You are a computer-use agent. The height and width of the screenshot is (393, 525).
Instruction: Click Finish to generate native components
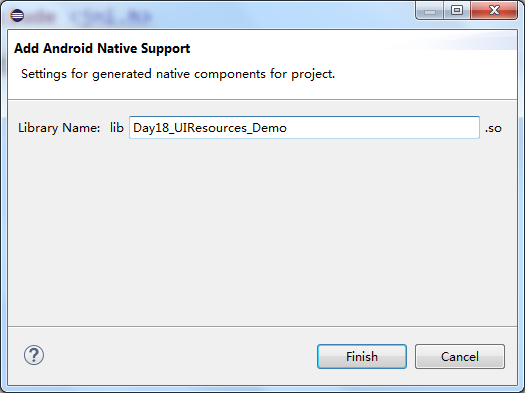(x=362, y=357)
